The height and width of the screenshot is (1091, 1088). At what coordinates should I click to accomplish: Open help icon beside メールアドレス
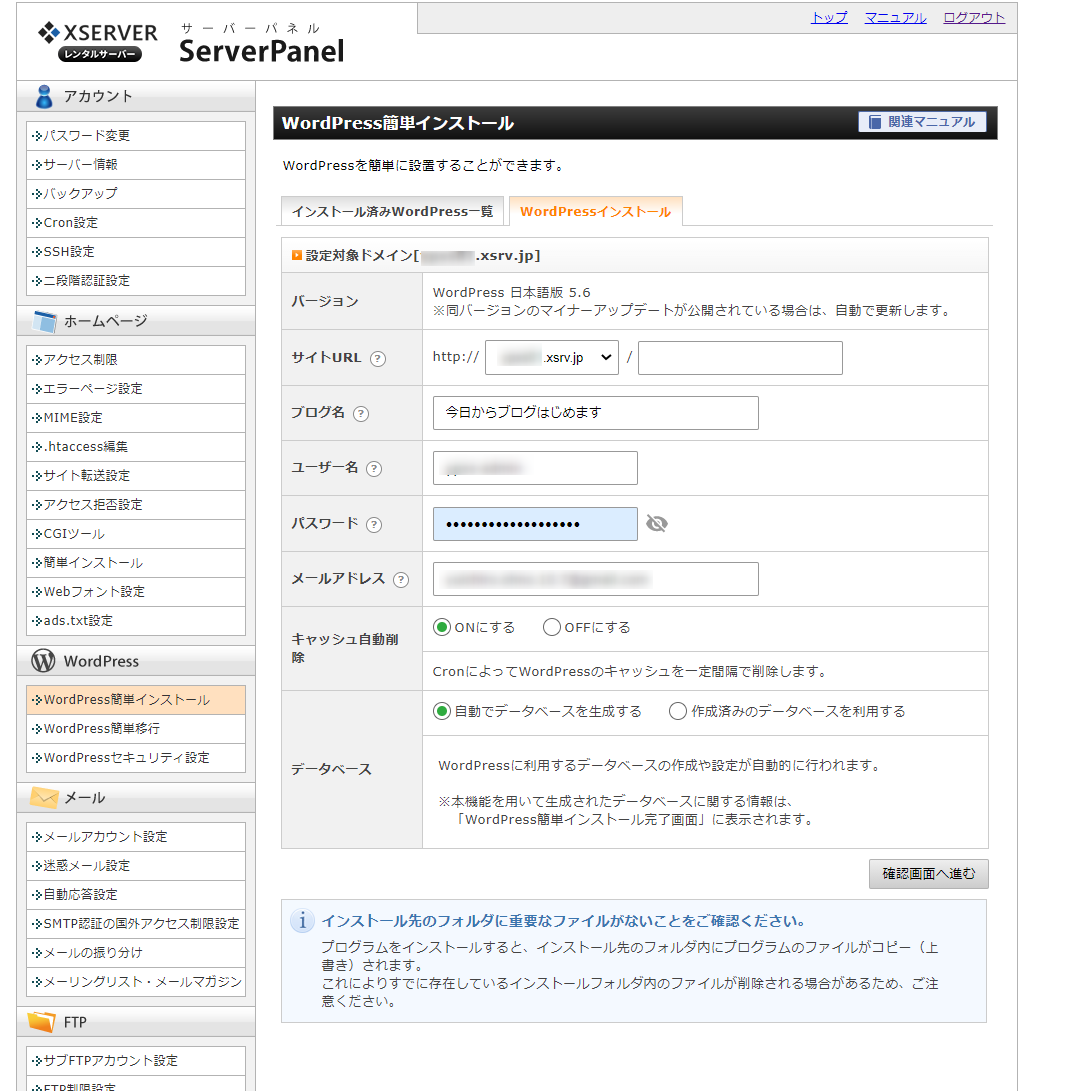[x=401, y=580]
